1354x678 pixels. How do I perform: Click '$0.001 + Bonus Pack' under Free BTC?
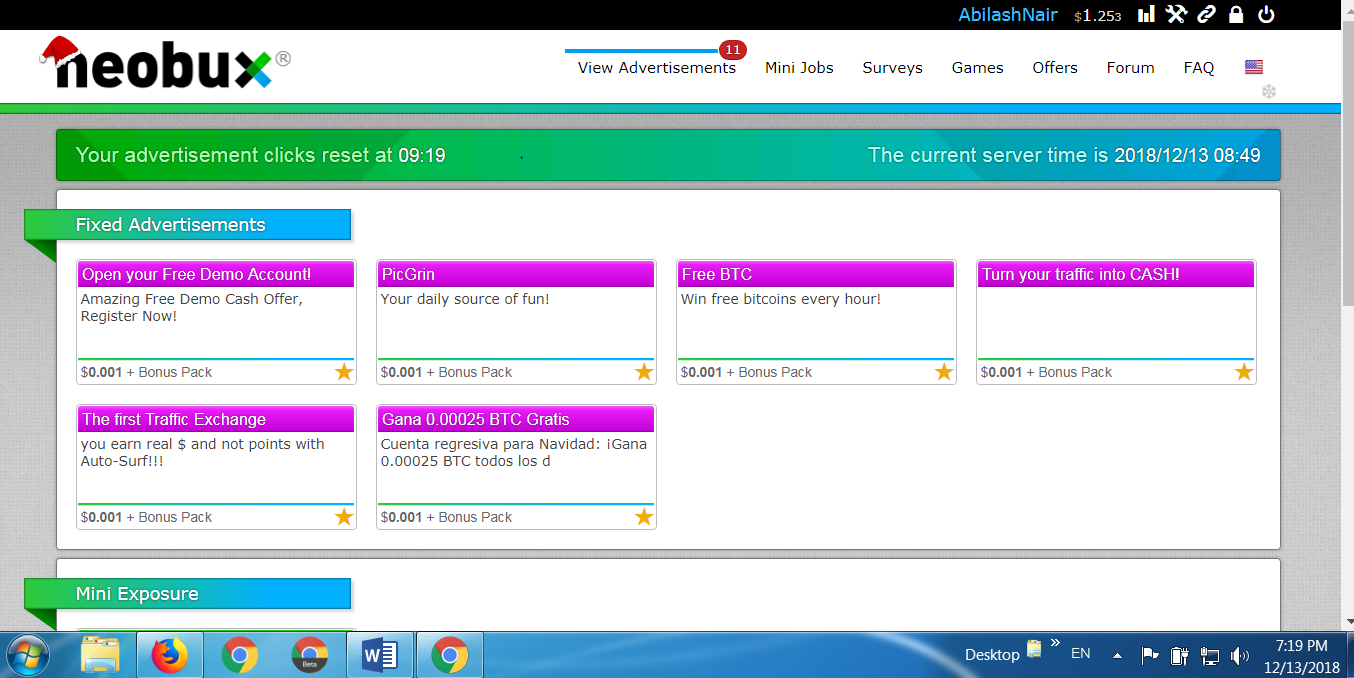[x=746, y=372]
